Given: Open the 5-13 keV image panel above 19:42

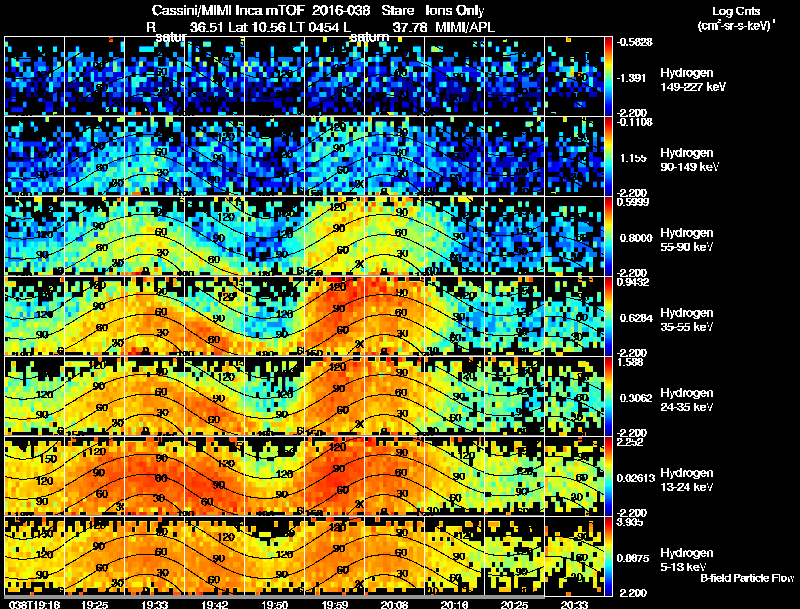Looking at the screenshot, I should [215, 556].
